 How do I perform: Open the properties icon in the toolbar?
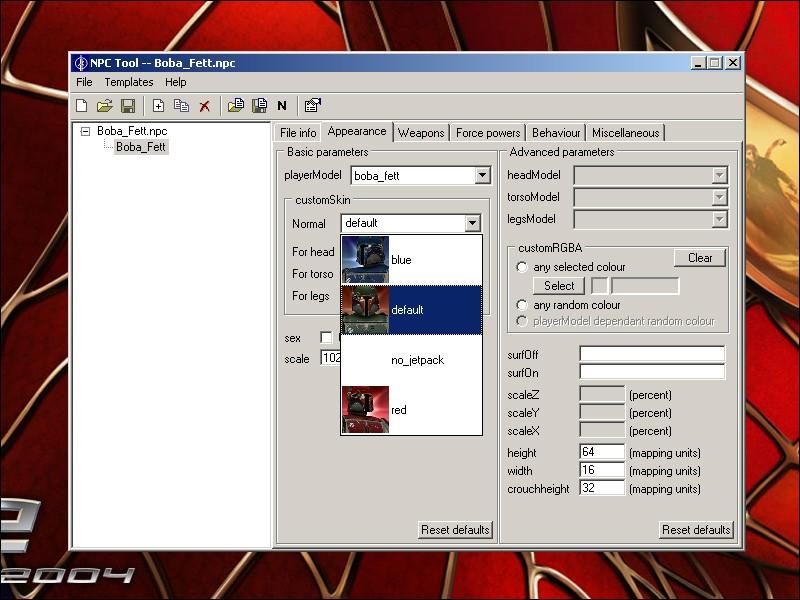312,106
